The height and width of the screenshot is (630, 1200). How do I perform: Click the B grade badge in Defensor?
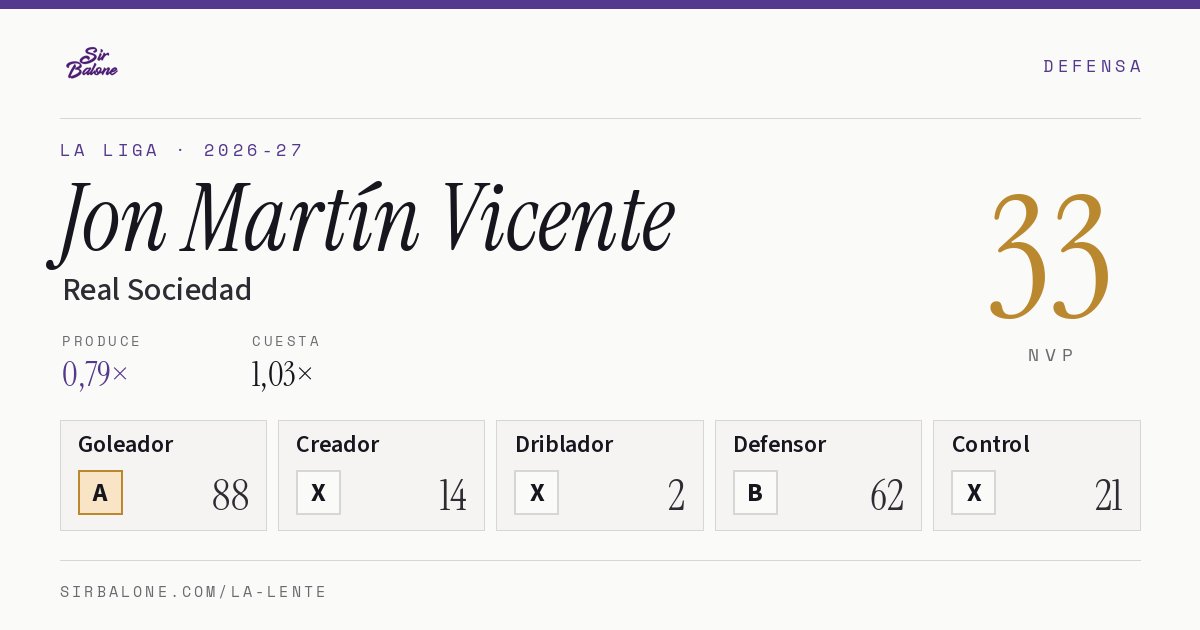pyautogui.click(x=755, y=493)
